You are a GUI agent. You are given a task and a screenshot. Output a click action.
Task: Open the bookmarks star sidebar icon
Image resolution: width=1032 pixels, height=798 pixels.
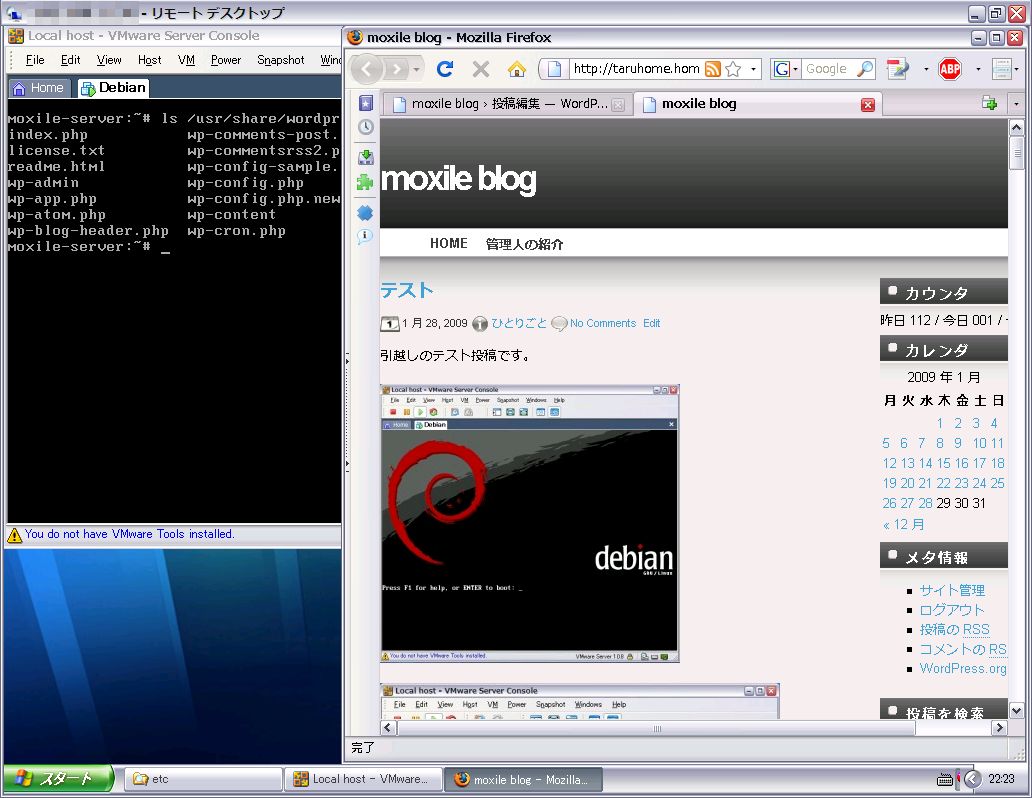[365, 103]
